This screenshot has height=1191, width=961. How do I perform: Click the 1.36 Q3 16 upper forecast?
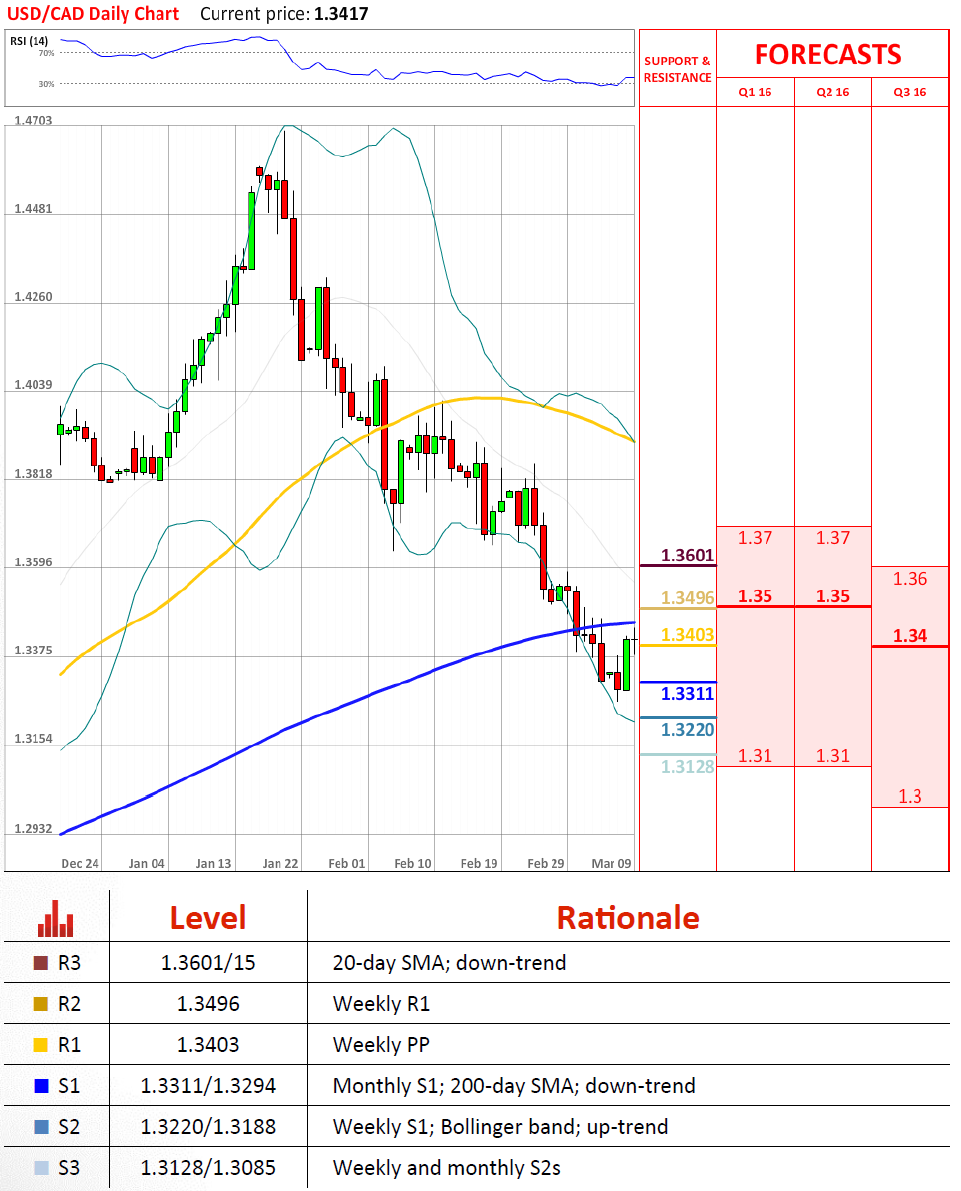(x=909, y=579)
